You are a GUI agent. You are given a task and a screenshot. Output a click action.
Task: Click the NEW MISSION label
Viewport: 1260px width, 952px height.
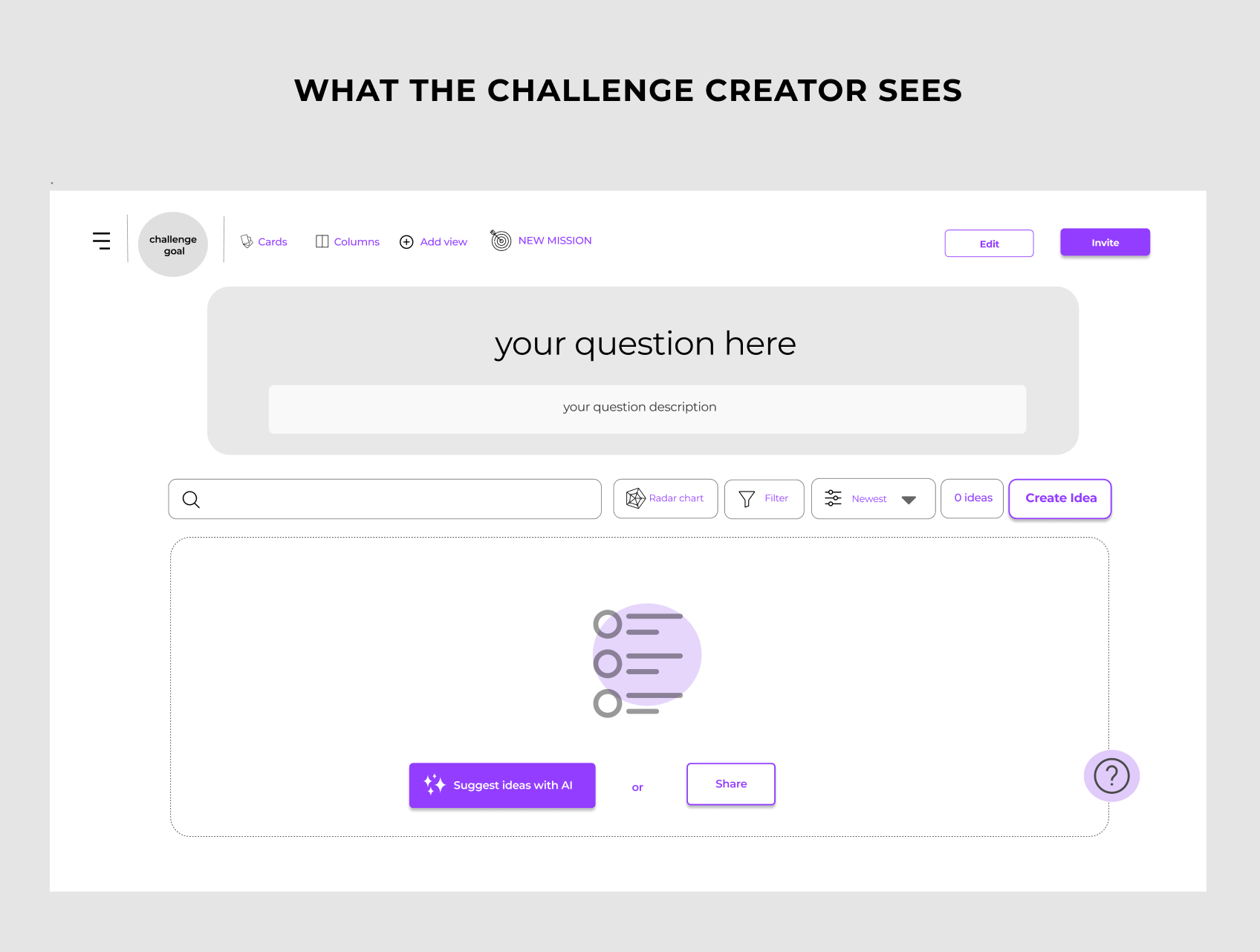(x=555, y=241)
